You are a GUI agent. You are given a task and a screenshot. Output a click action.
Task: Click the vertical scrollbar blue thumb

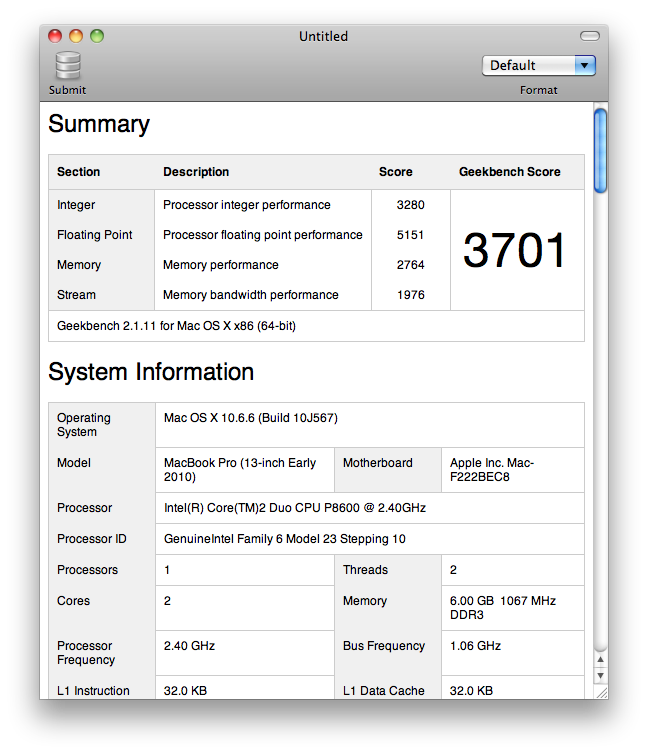coord(600,151)
